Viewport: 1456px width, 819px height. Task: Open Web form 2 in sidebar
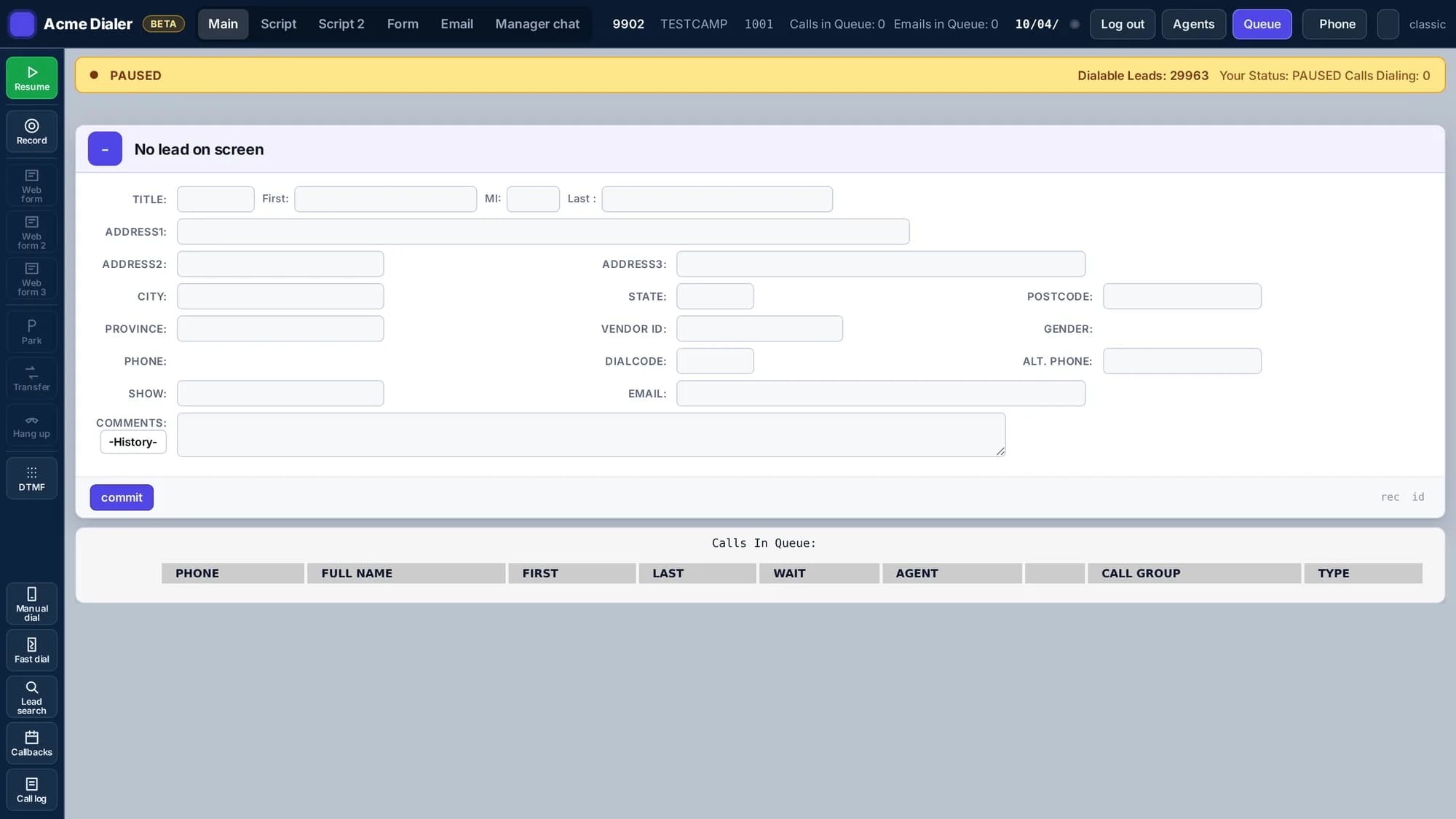(32, 232)
